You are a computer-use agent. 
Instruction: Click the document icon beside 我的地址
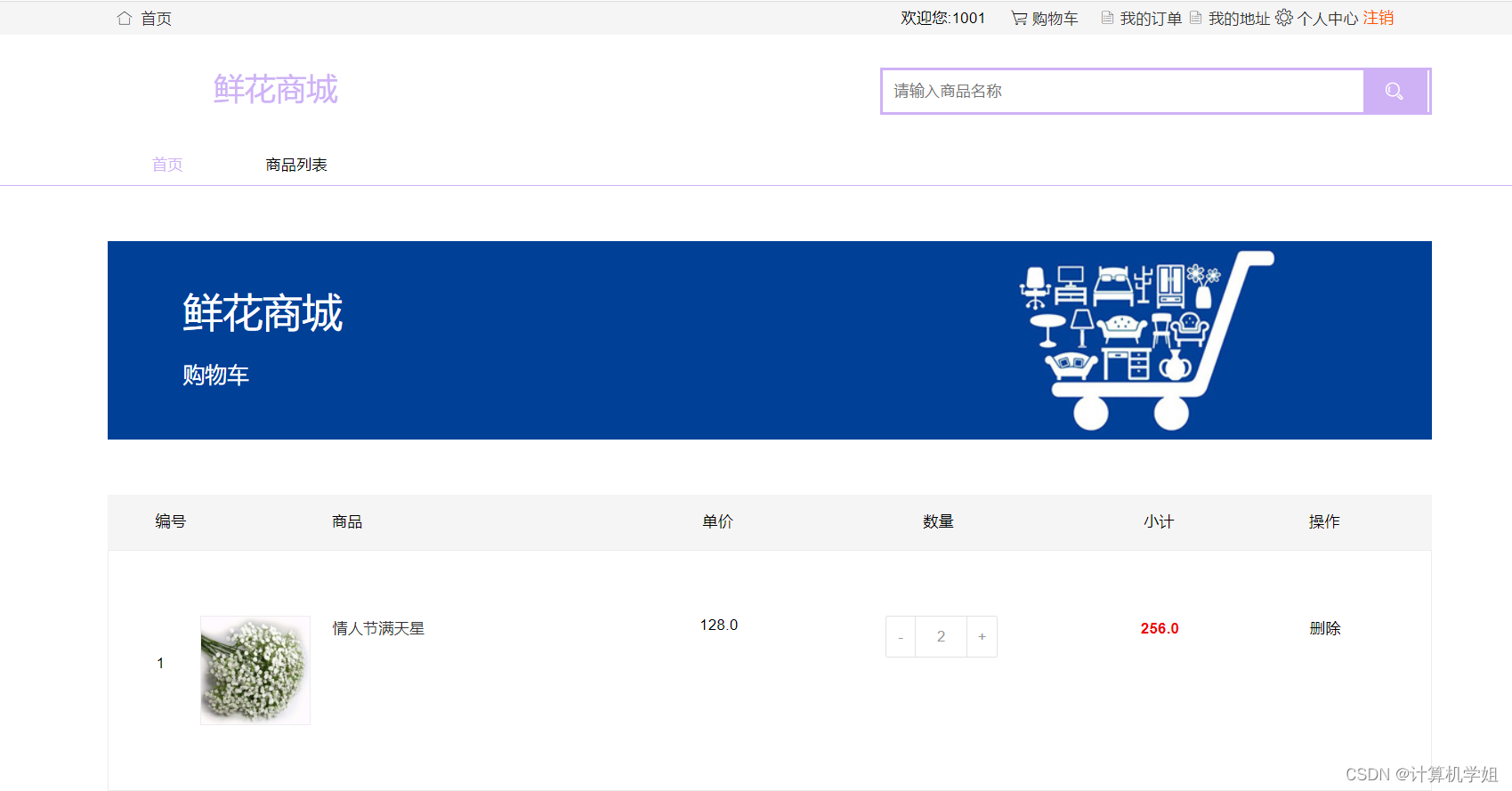pos(1195,18)
